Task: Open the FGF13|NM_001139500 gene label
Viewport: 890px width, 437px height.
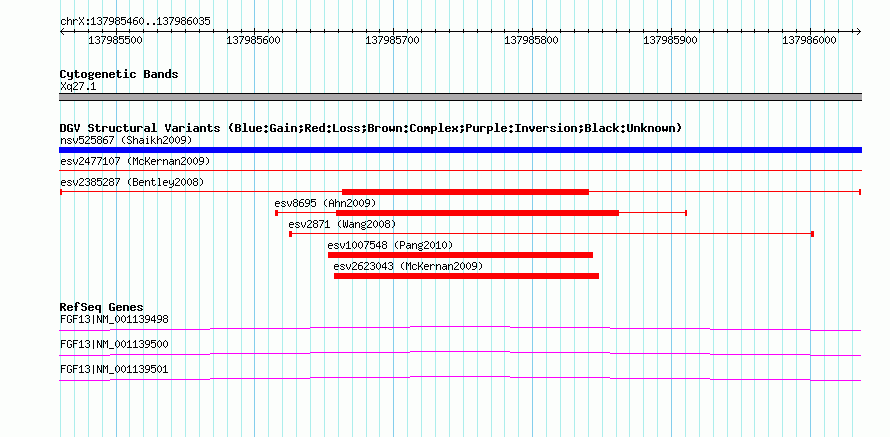Action: (x=114, y=344)
